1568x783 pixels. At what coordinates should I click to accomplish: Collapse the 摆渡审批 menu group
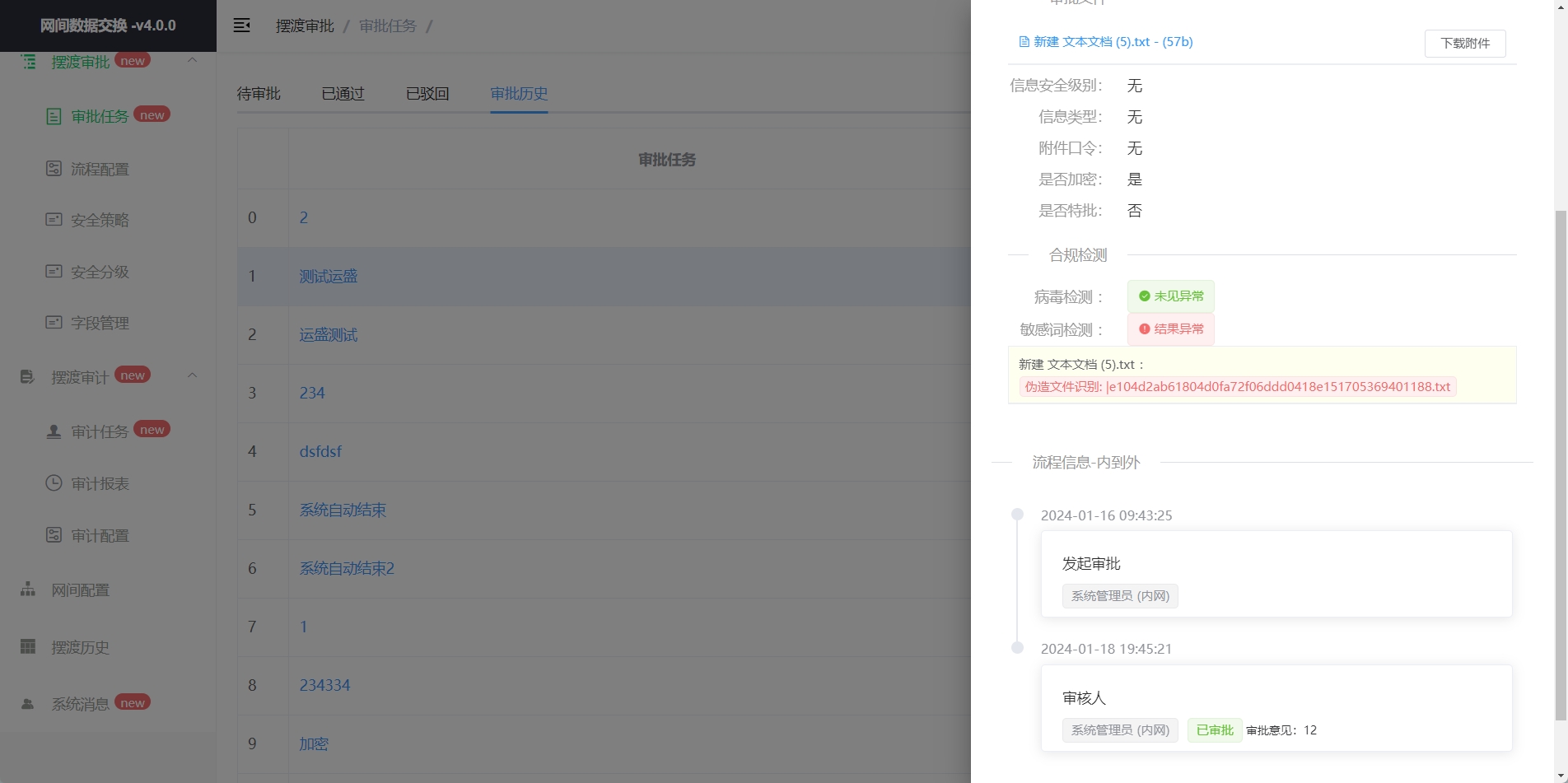(192, 61)
